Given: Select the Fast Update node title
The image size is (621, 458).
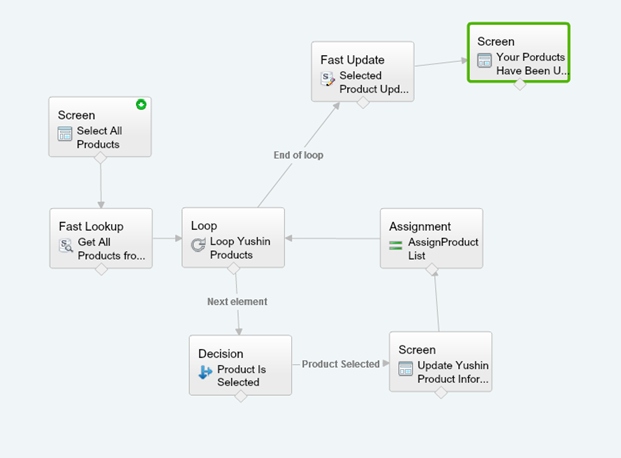Looking at the screenshot, I should [x=352, y=60].
